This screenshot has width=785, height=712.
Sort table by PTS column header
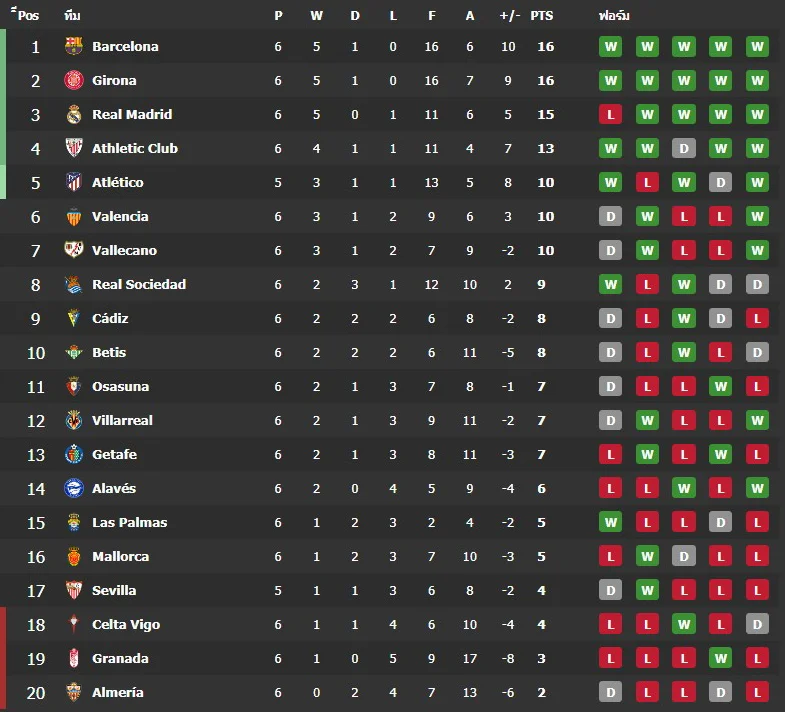(x=542, y=16)
